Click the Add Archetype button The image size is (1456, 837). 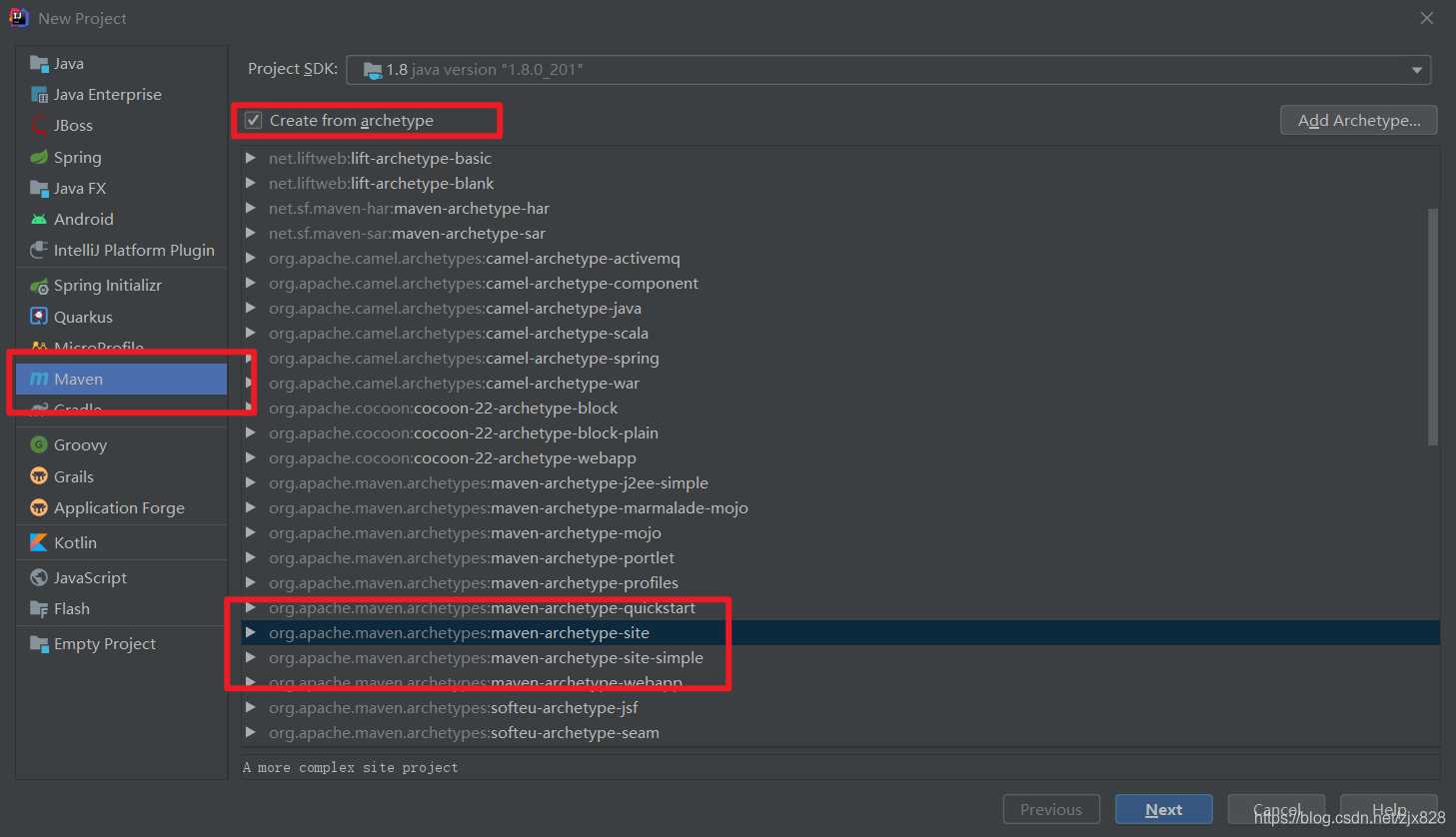pyautogui.click(x=1359, y=120)
